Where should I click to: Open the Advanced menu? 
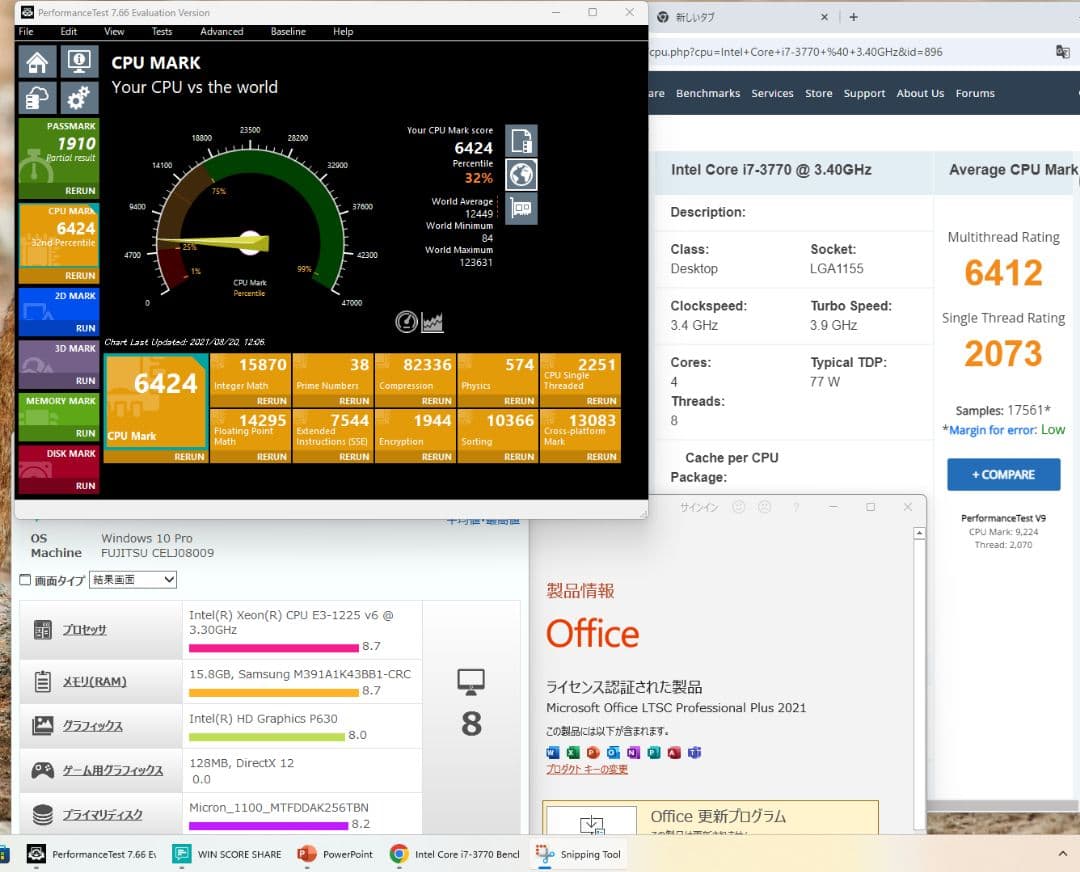click(221, 31)
